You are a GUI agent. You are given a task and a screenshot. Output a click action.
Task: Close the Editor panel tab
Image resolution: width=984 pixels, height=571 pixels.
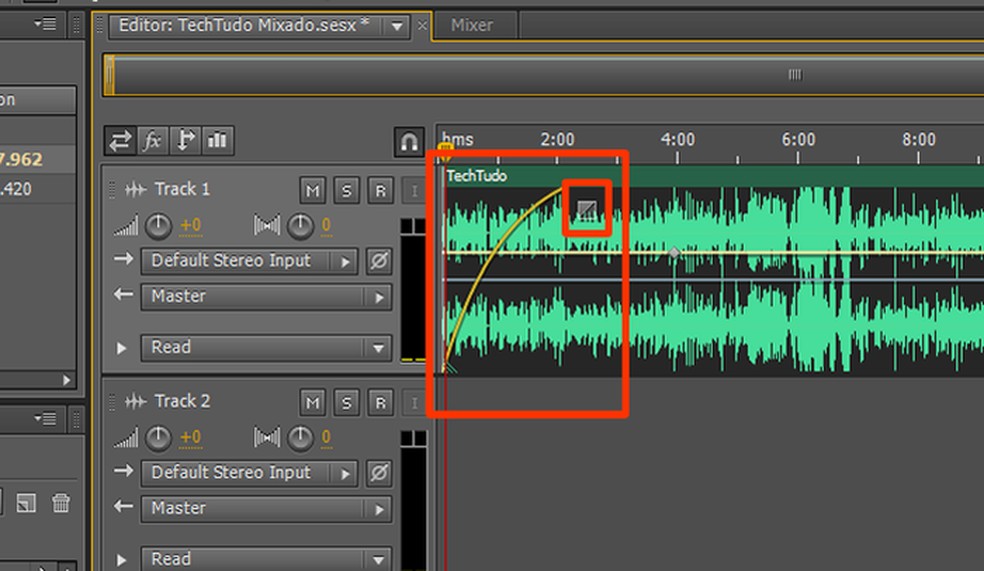click(x=422, y=26)
